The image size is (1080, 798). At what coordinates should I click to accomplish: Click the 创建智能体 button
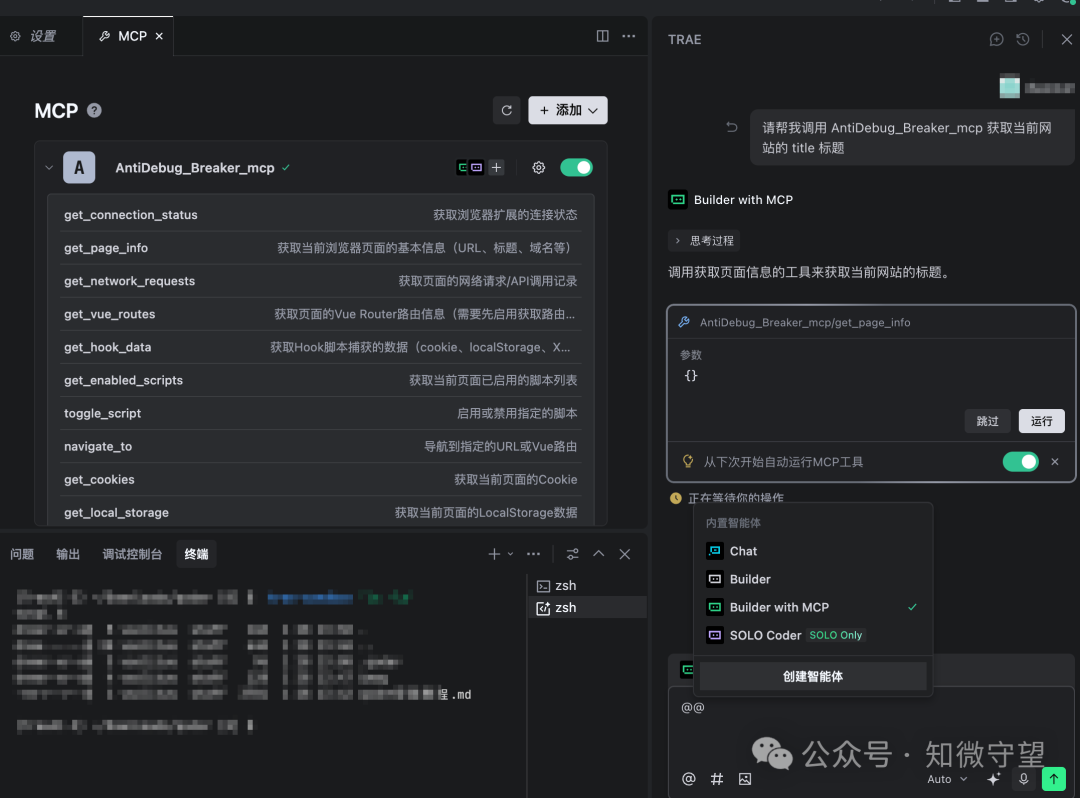813,676
